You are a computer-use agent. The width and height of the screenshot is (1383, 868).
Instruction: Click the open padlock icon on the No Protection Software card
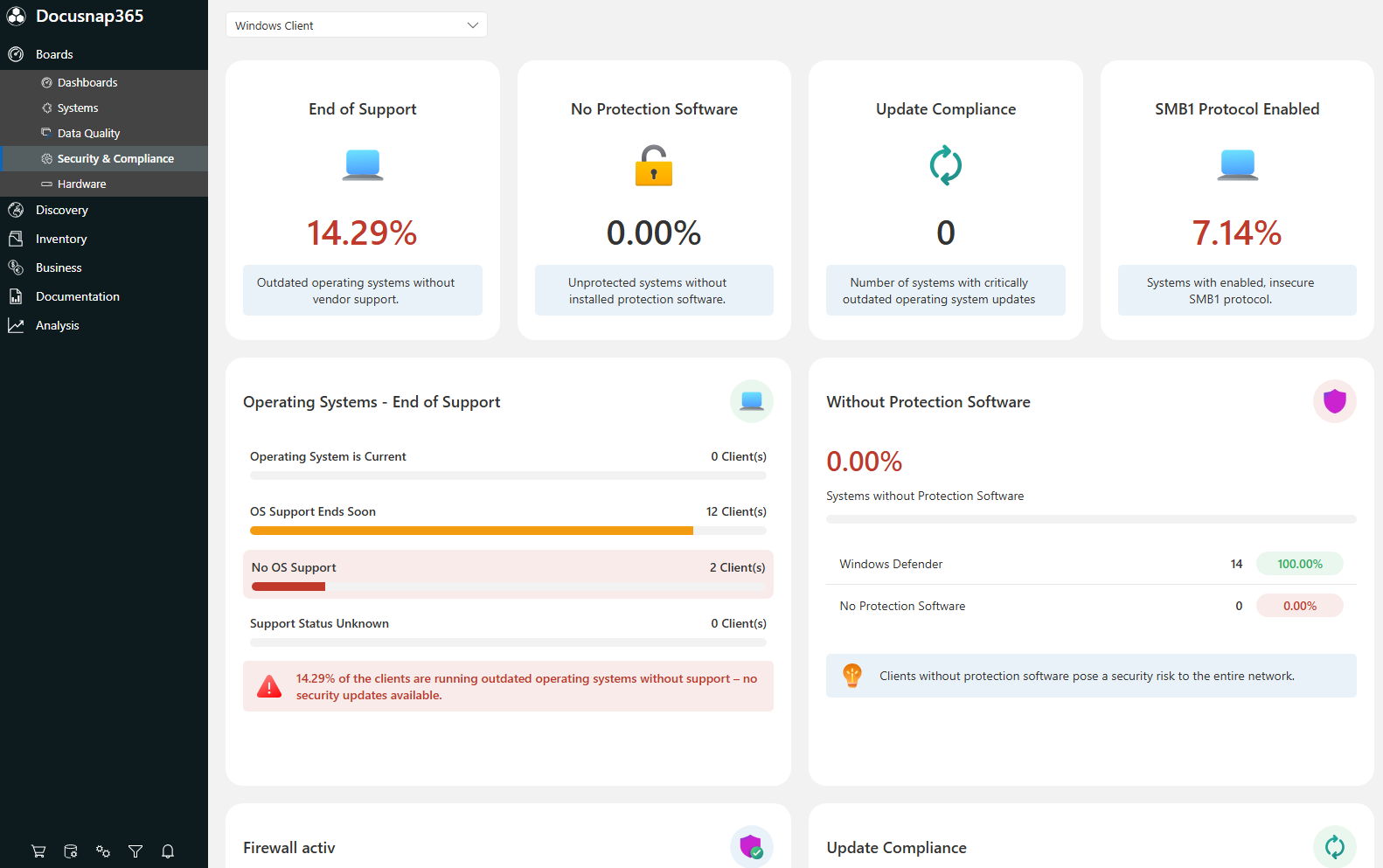coord(654,165)
